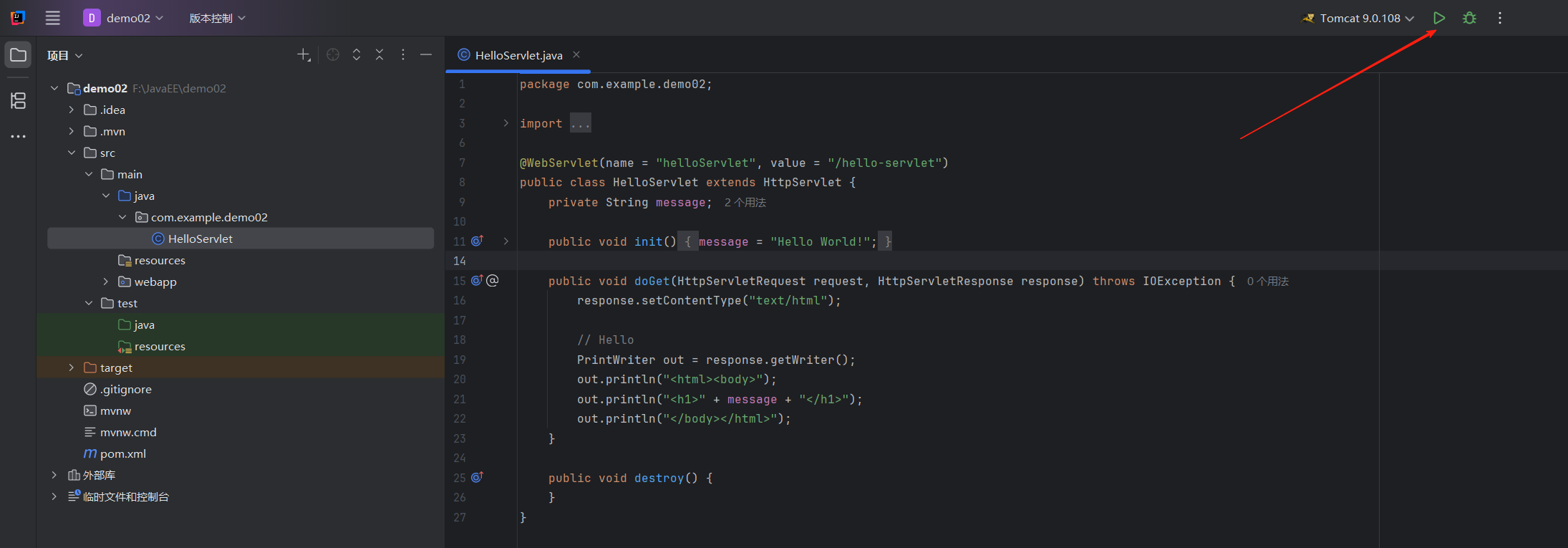The height and width of the screenshot is (548, 1568).
Task: Run the Tomcat configuration with the green play button
Action: tap(1439, 18)
